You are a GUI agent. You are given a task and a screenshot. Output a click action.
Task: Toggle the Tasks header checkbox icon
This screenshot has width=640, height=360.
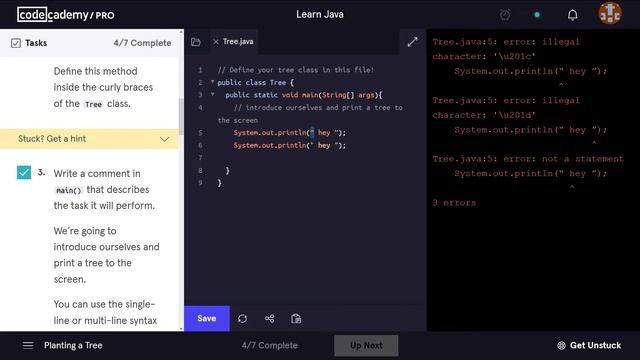pyautogui.click(x=16, y=43)
